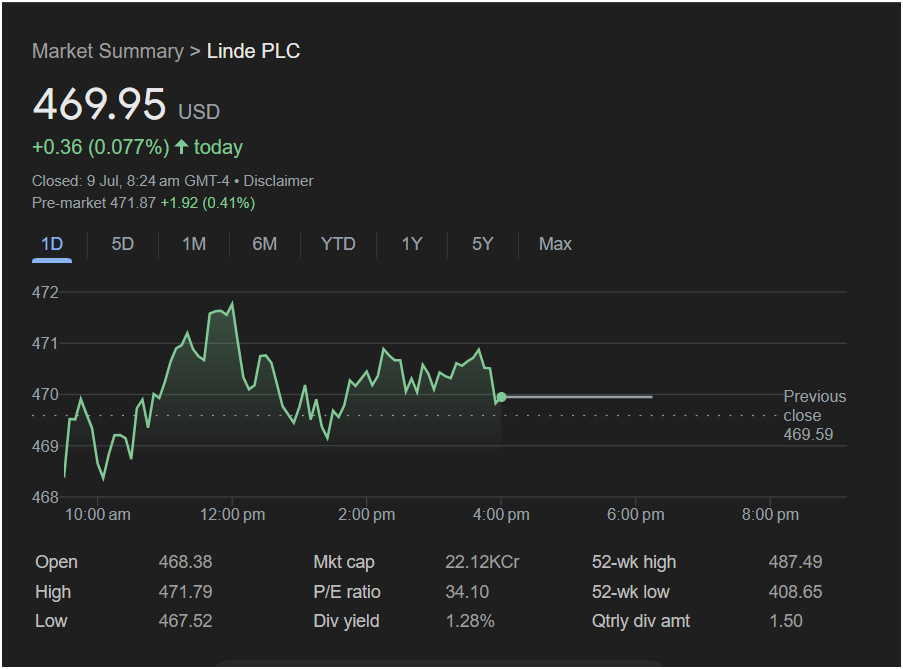Click the grey after-hours line on chart
Image resolution: width=903 pixels, height=669 pixels.
579,397
